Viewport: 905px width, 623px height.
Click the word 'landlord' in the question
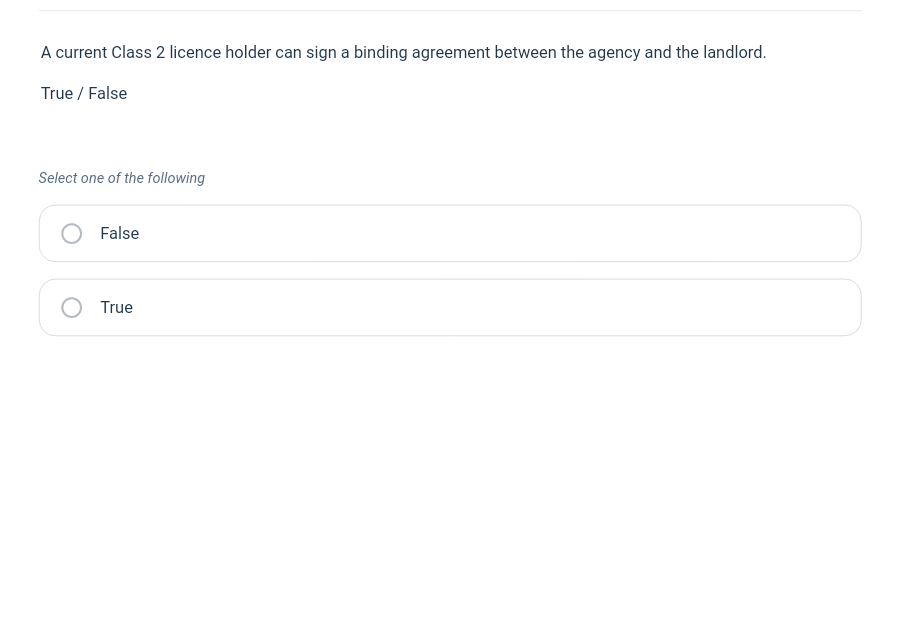coord(732,52)
